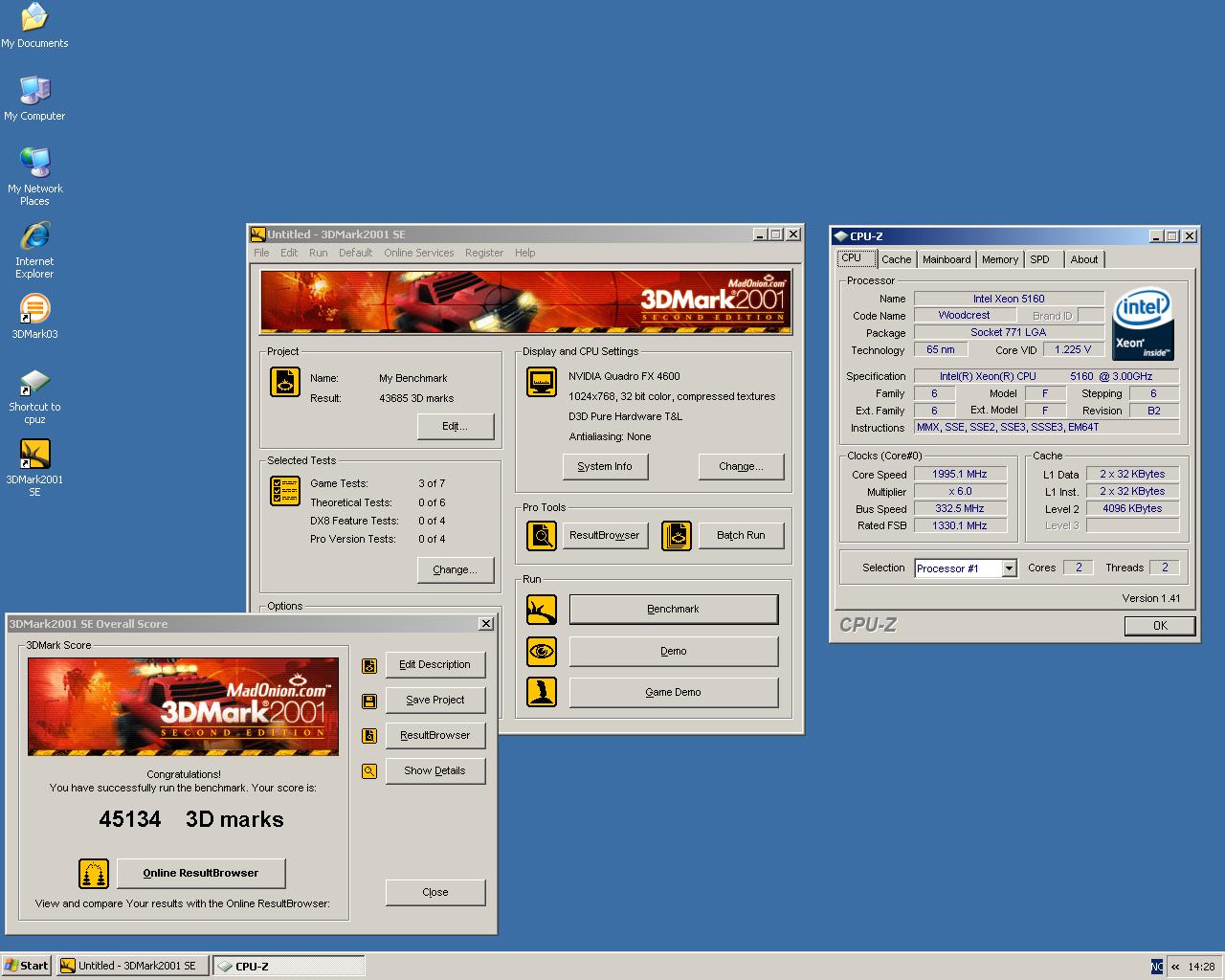Switch to the SPD tab in CPU-Z
This screenshot has height=980, width=1225.
click(1041, 259)
